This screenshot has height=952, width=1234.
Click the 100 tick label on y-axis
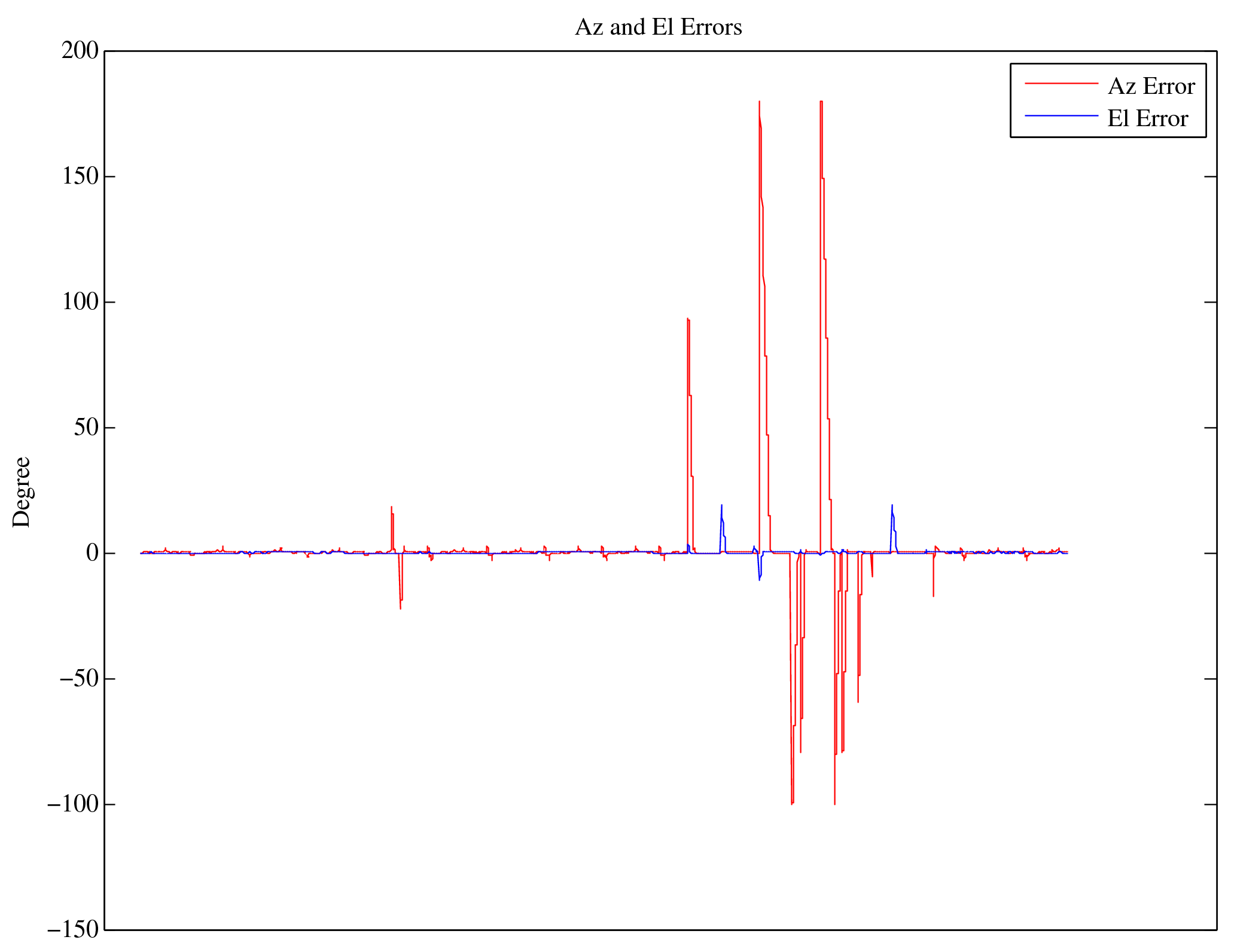(x=80, y=302)
